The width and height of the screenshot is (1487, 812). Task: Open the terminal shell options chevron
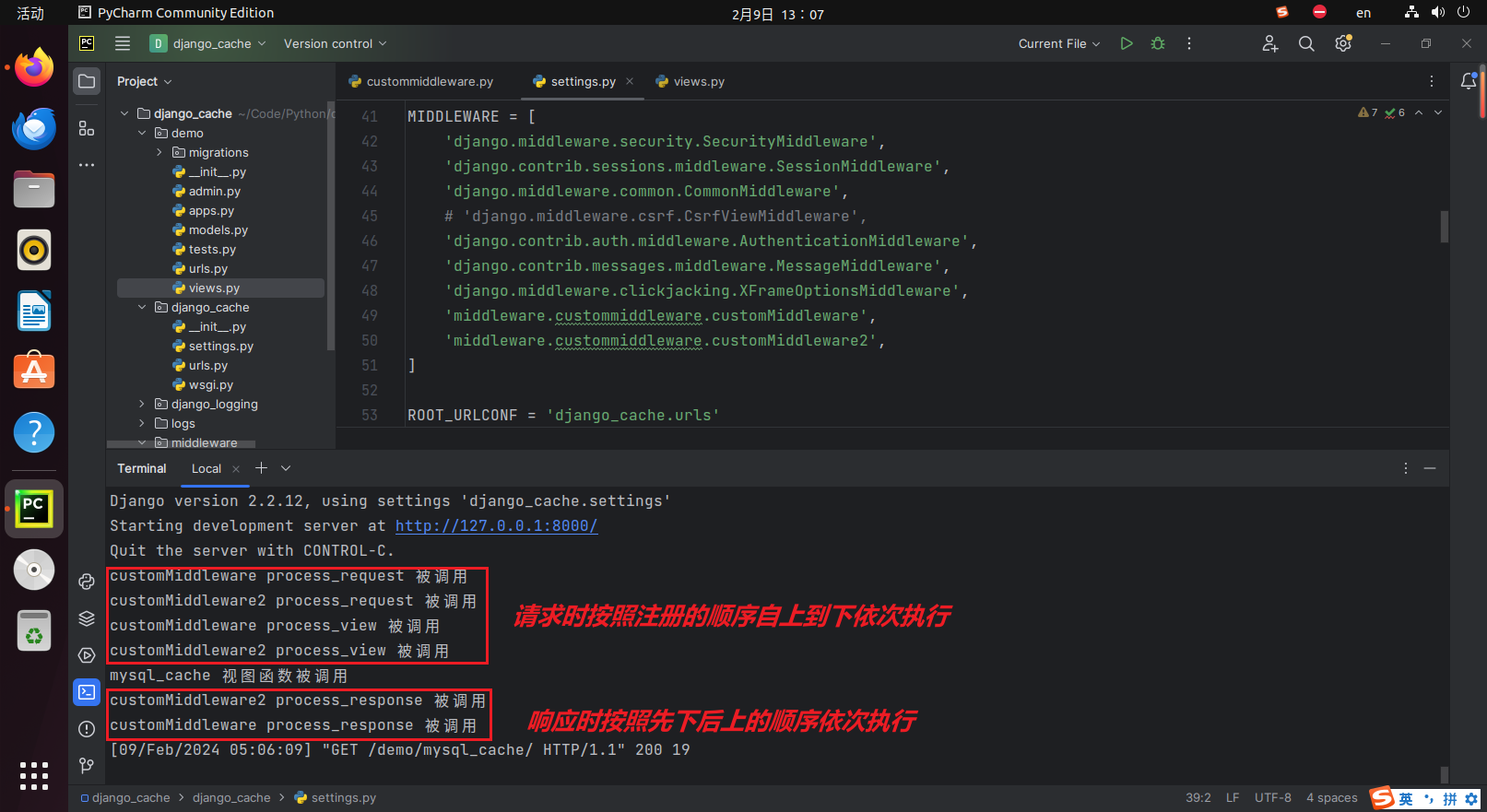(x=286, y=468)
